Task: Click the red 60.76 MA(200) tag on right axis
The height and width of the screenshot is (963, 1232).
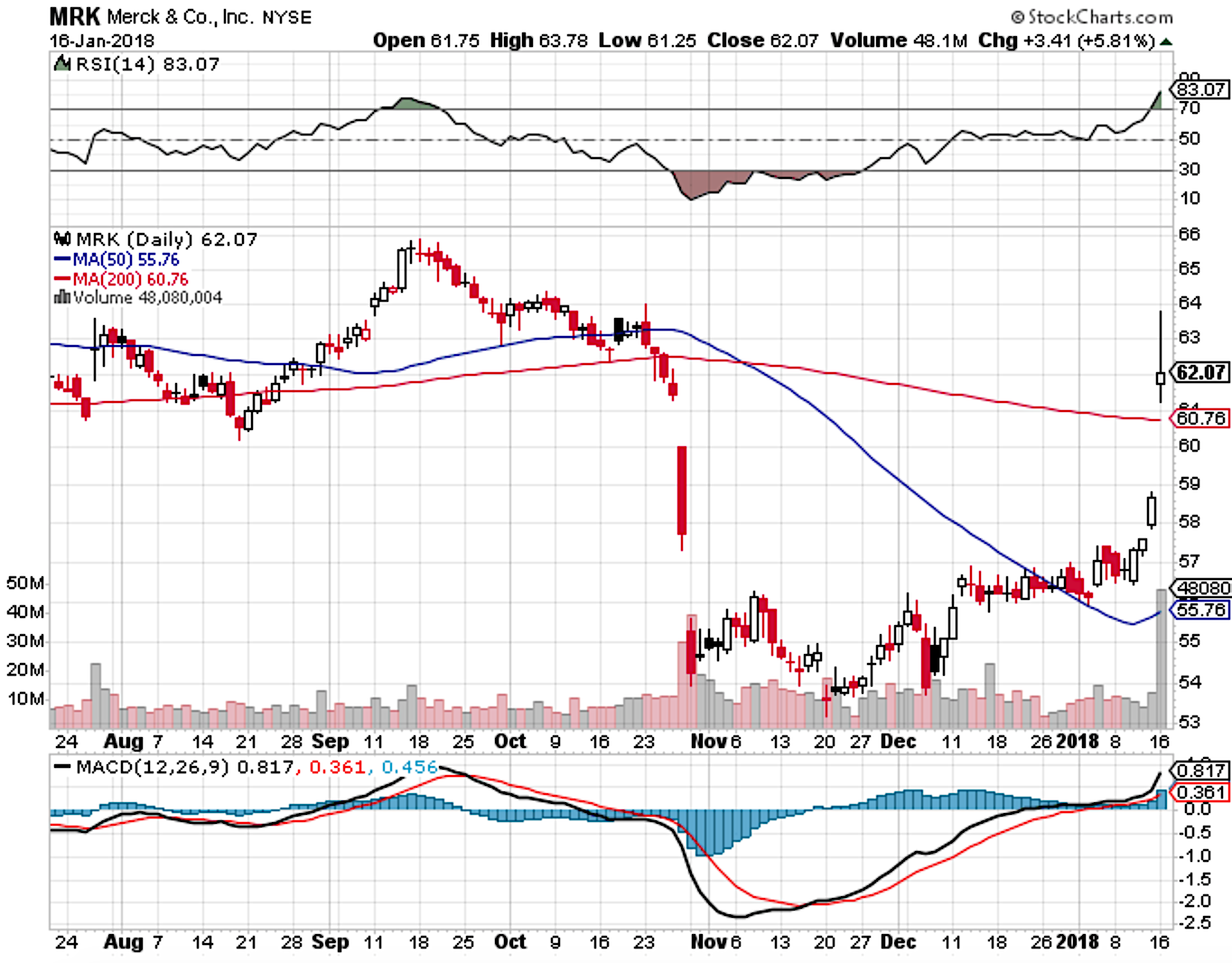Action: 1200,418
